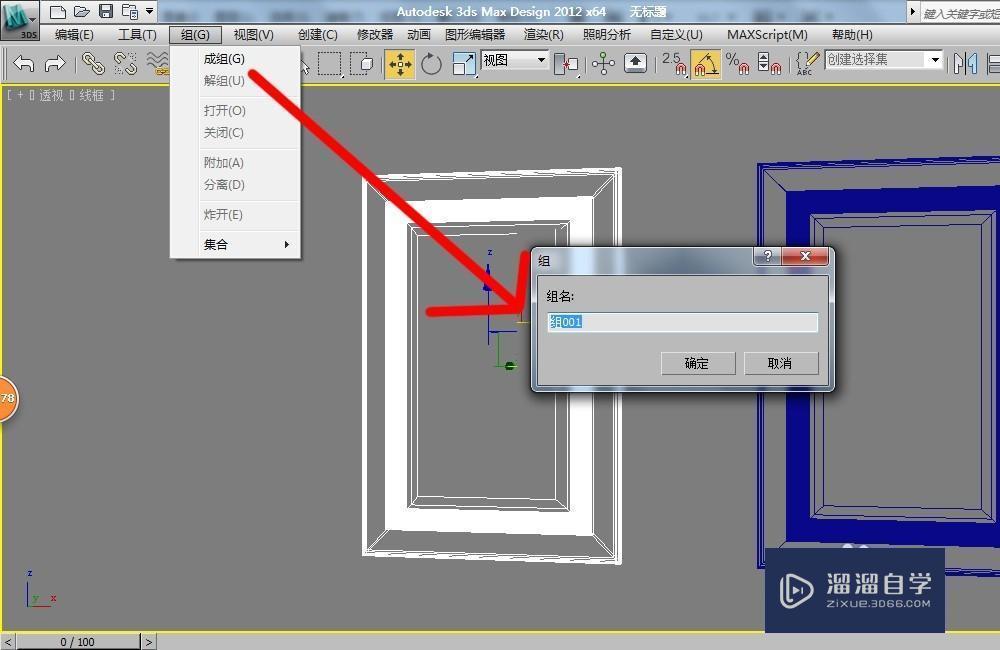
Task: Click the Mirror tool icon
Action: click(x=966, y=64)
